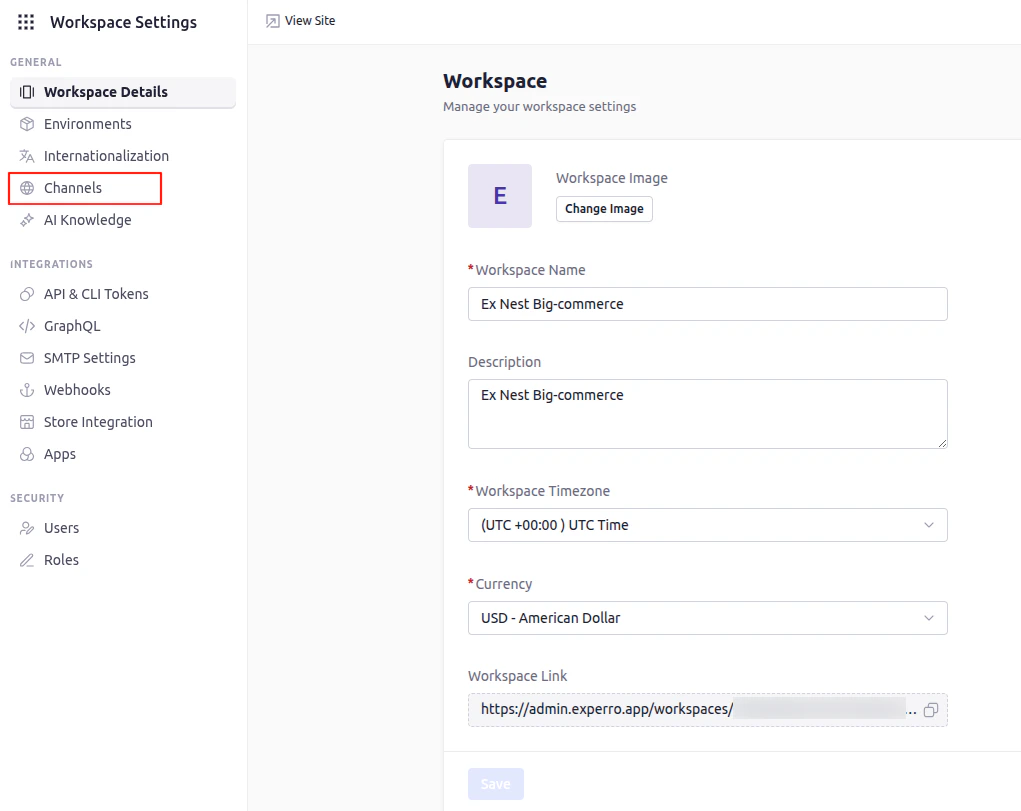Go to GraphQL settings page
Image resolution: width=1021 pixels, height=811 pixels.
tap(72, 326)
